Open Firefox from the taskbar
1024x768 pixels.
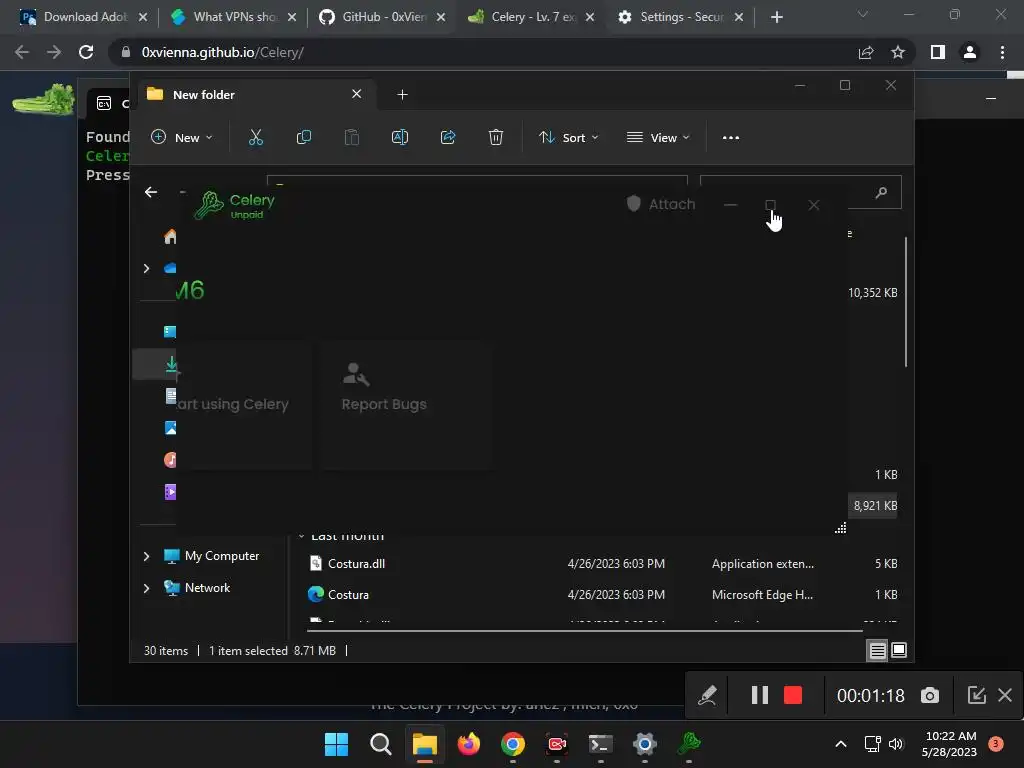468,744
